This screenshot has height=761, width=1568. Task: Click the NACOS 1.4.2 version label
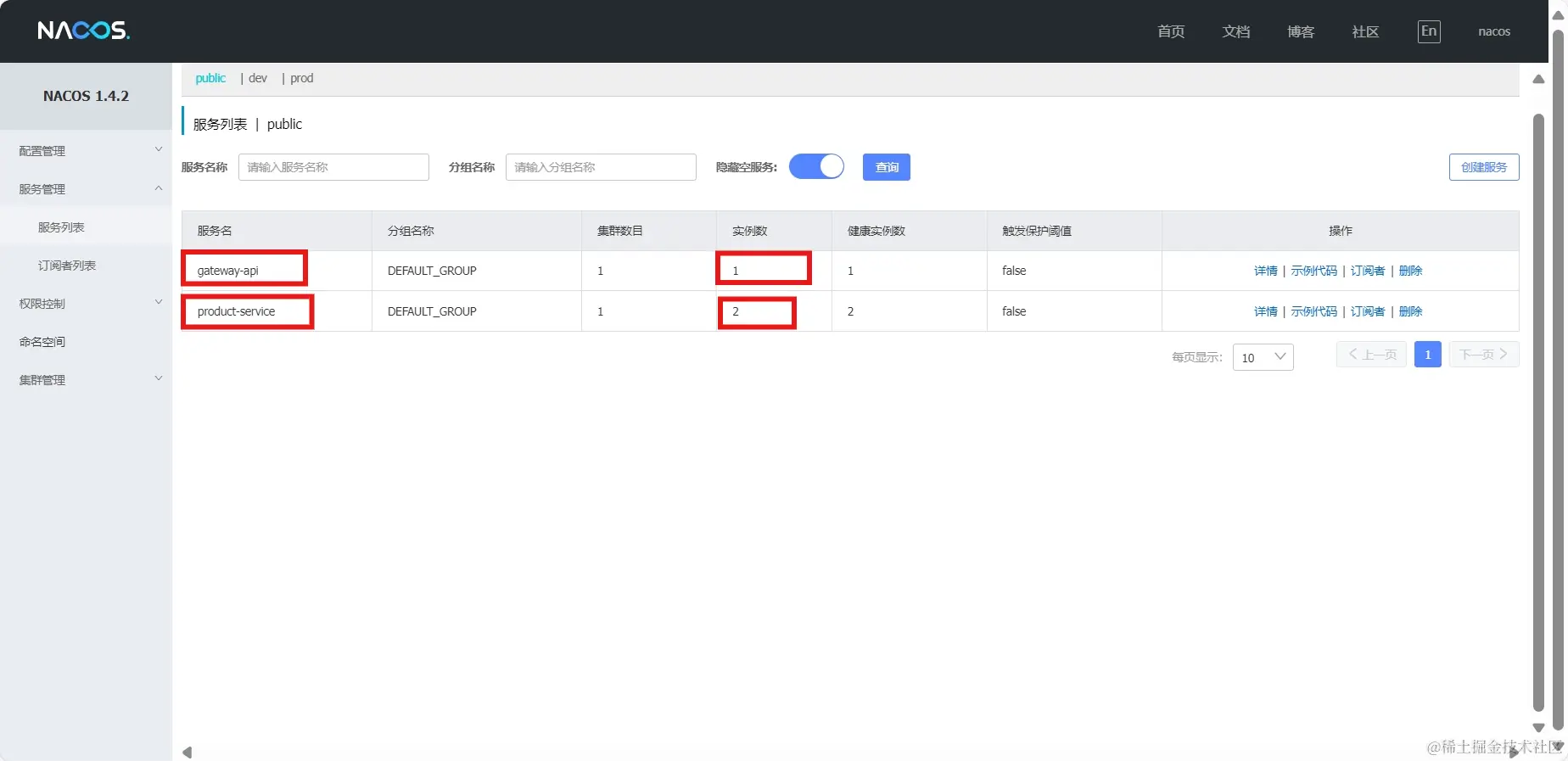coord(86,96)
